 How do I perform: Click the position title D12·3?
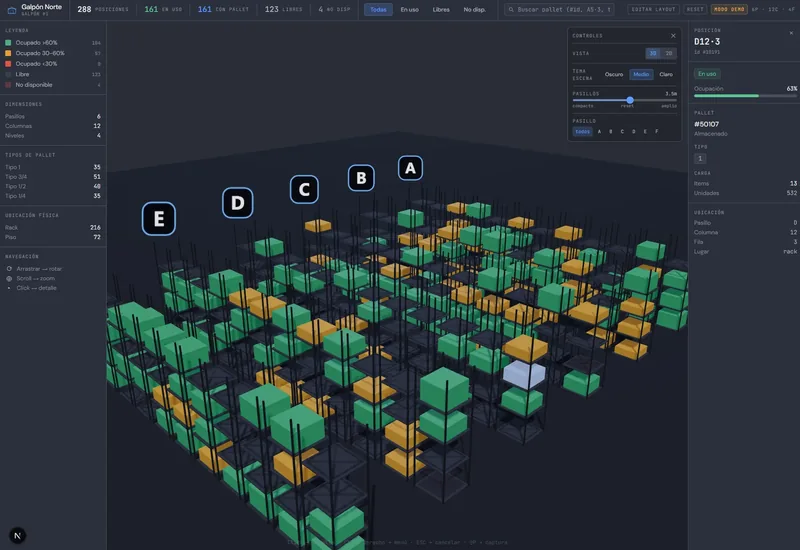[x=707, y=41]
